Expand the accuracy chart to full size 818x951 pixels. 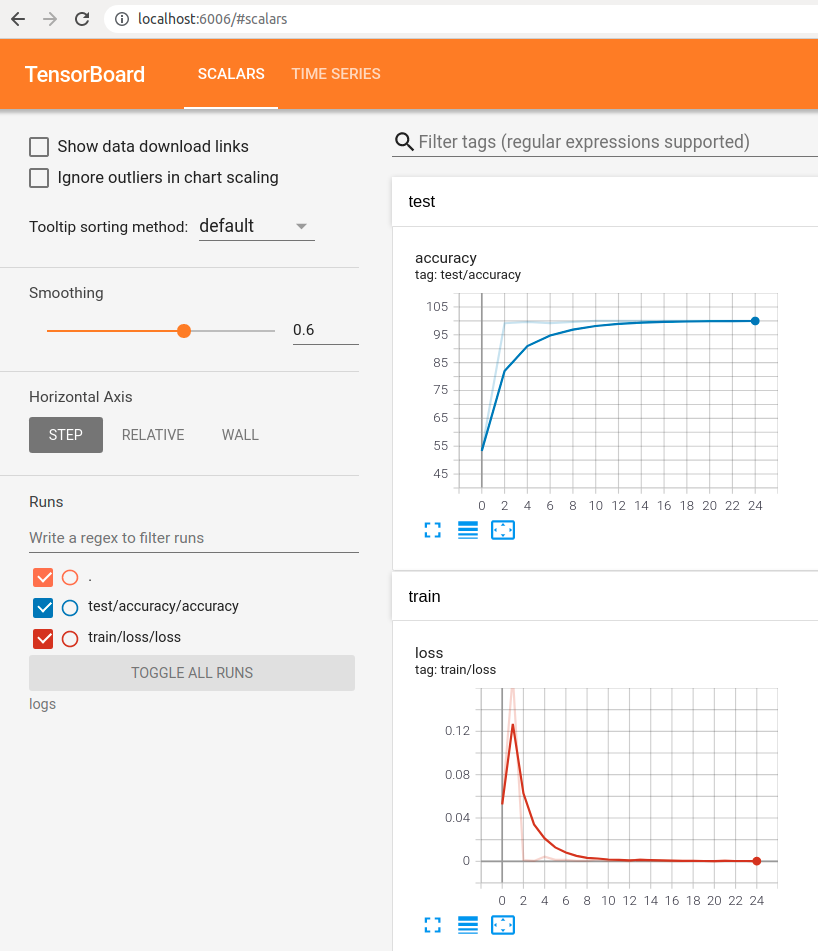(x=432, y=530)
